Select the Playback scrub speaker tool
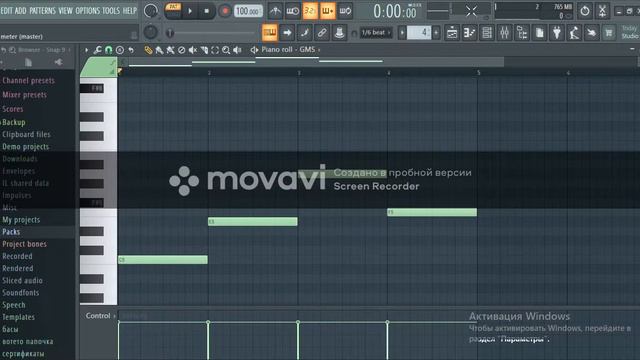 [x=237, y=50]
